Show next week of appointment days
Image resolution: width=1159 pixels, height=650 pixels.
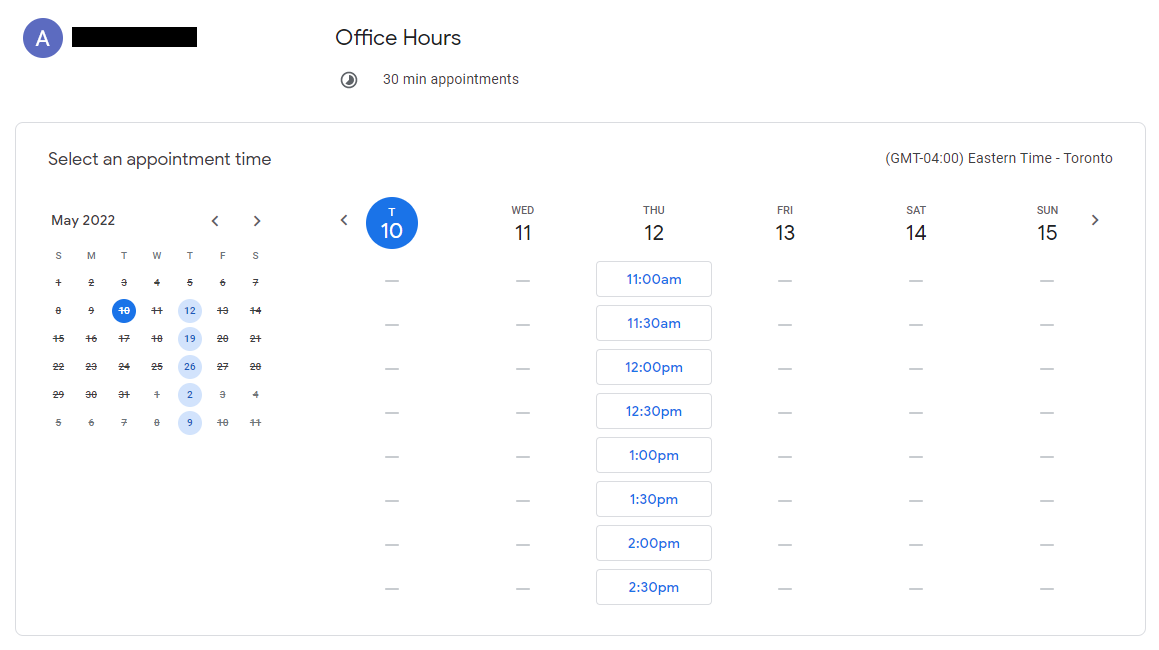pyautogui.click(x=1095, y=220)
